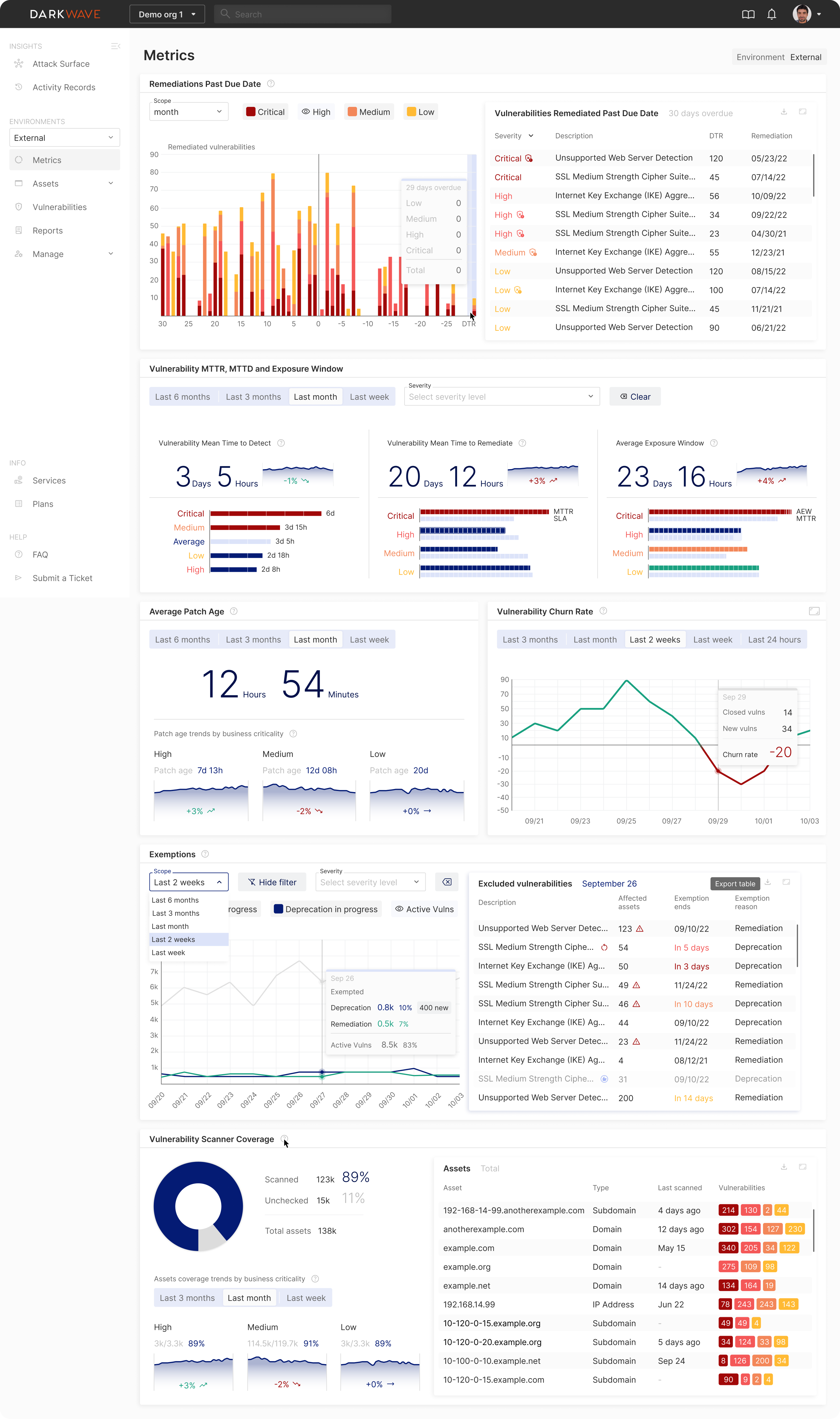Open notifications via the bell icon
The height and width of the screenshot is (1419, 840).
click(x=771, y=14)
